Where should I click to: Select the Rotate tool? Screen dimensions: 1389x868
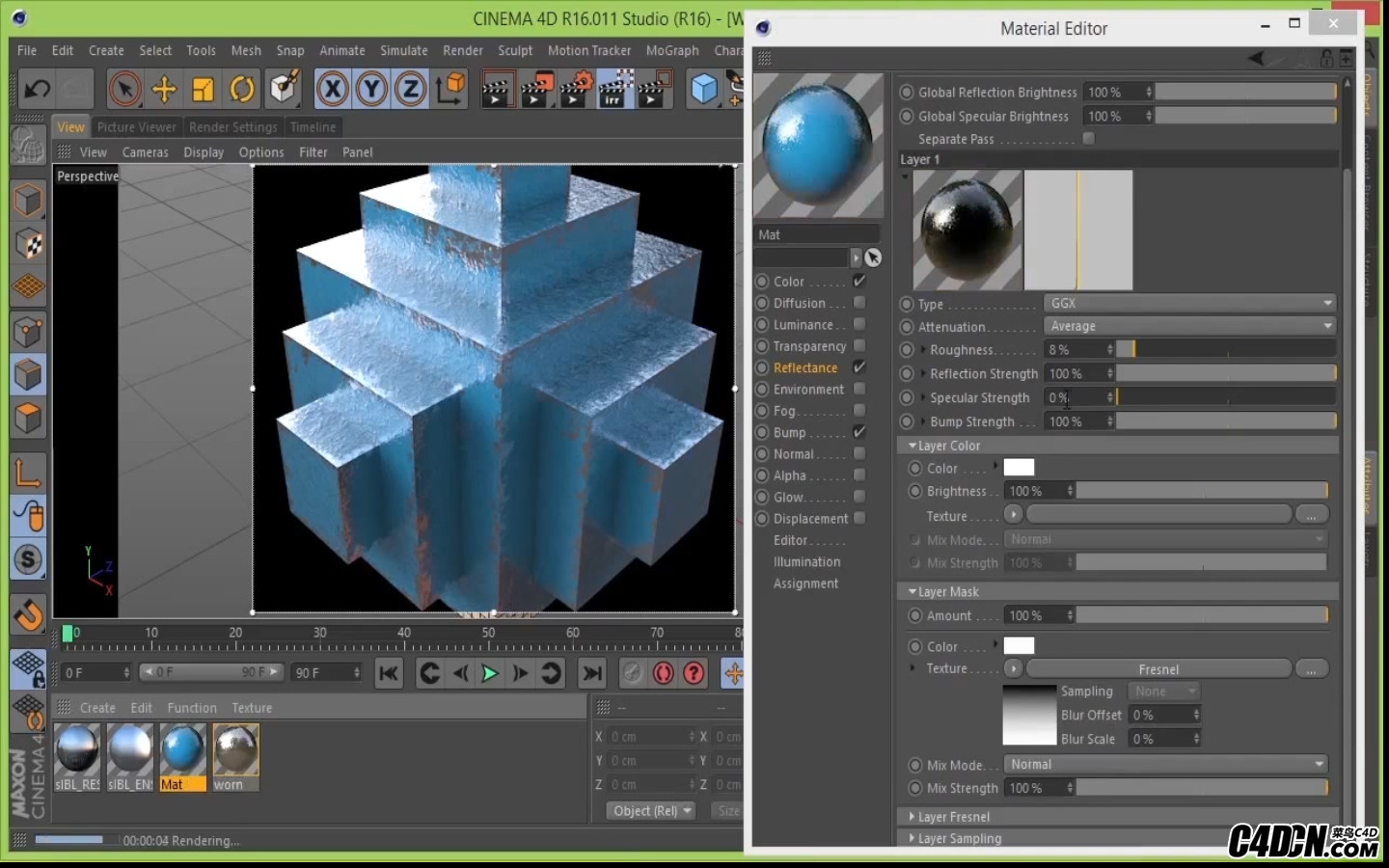coord(242,90)
